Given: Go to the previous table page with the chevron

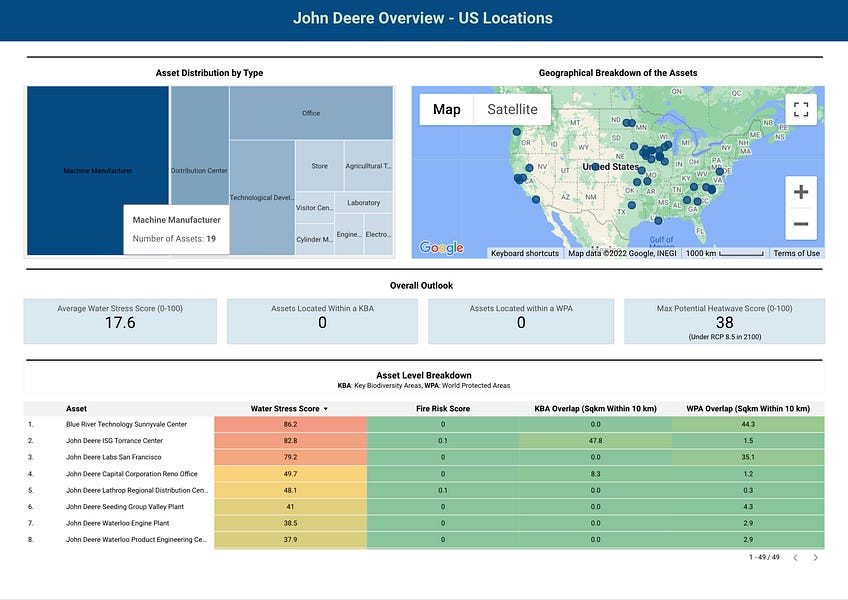Looking at the screenshot, I should point(795,557).
